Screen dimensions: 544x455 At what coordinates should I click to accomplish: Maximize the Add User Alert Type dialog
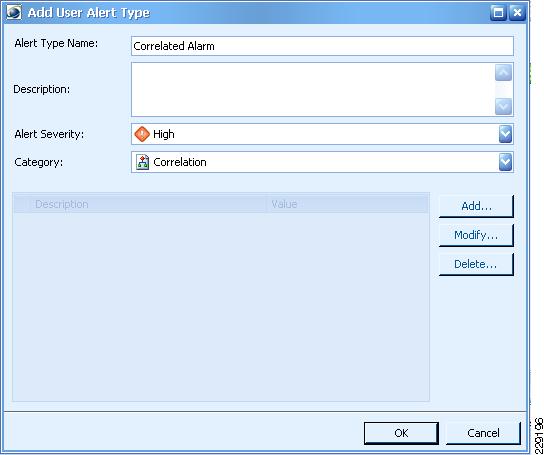click(498, 13)
